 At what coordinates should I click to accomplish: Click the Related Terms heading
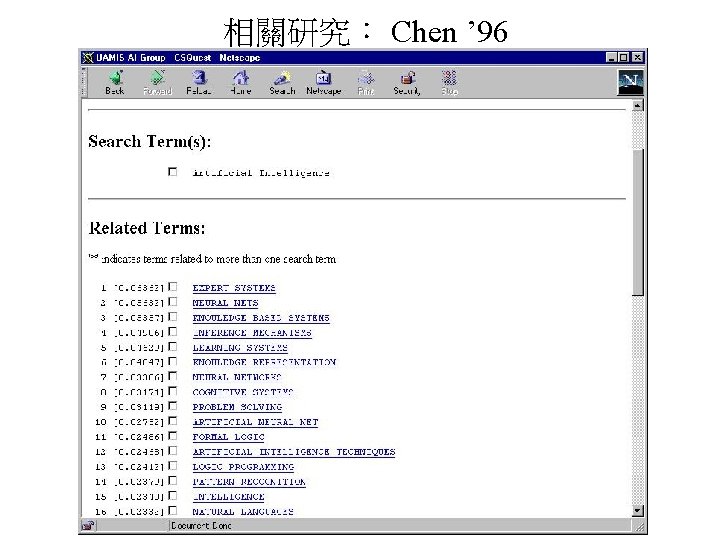tap(147, 228)
